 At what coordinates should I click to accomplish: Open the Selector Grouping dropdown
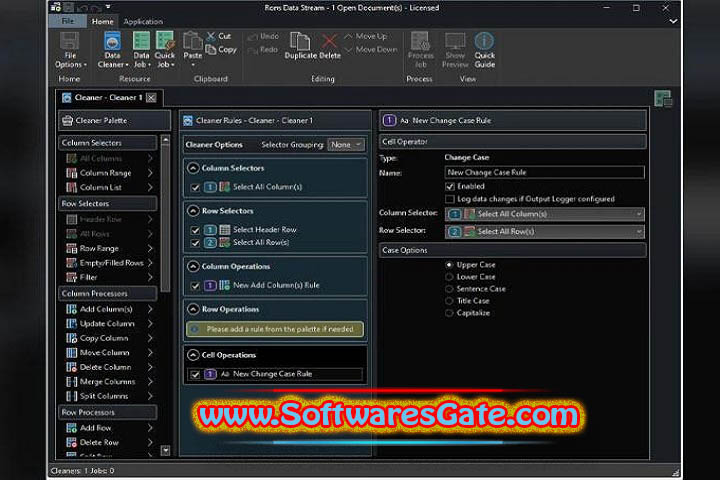coord(346,145)
